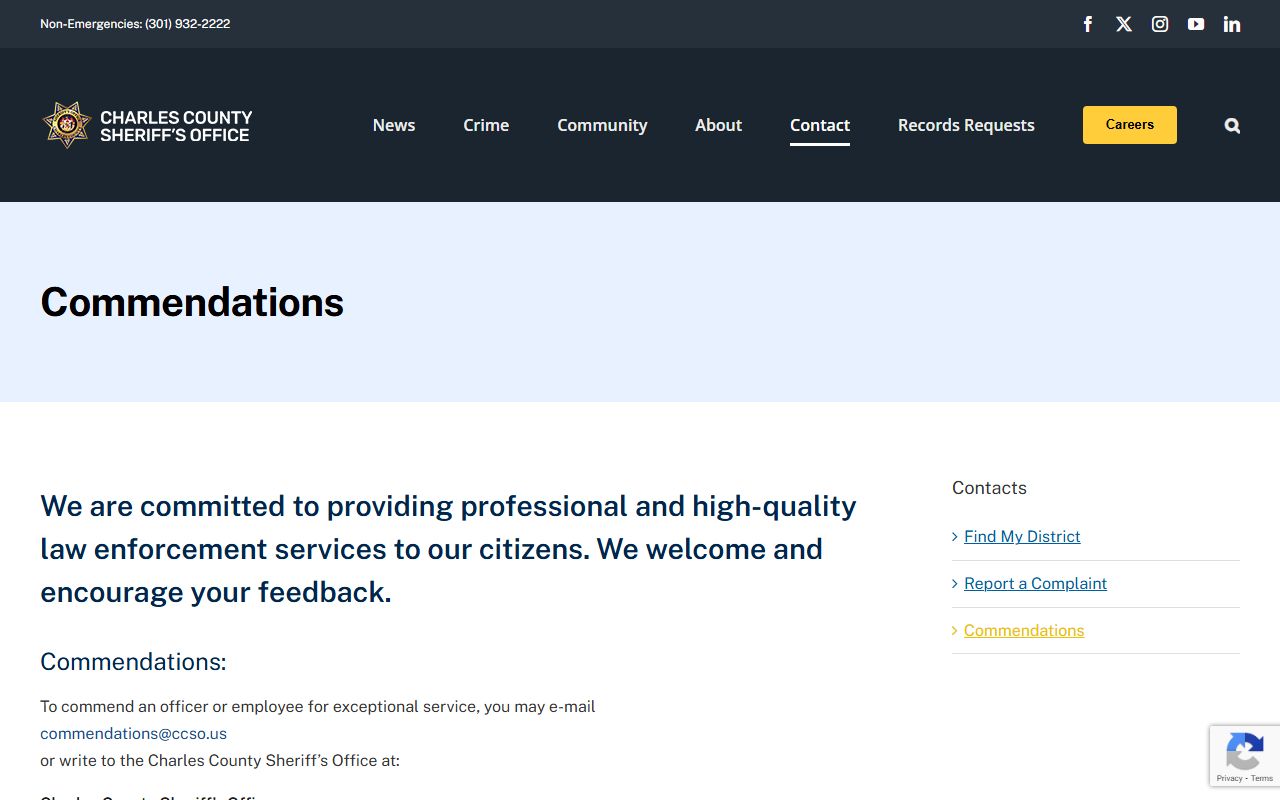Follow the Report a Complaint link

(x=1035, y=584)
